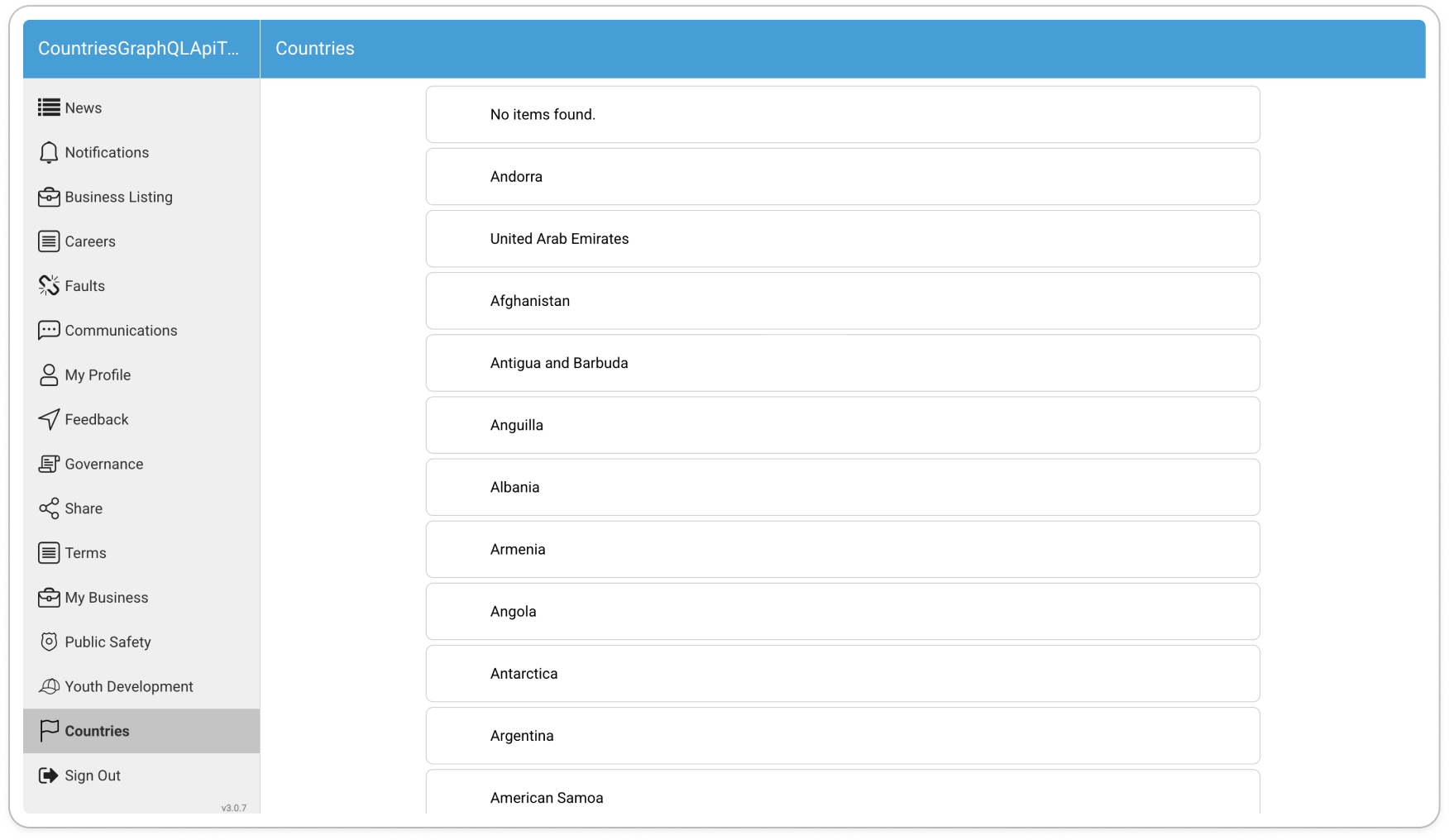1449x840 pixels.
Task: Click the Sign Out arrow icon
Action: 49,776
